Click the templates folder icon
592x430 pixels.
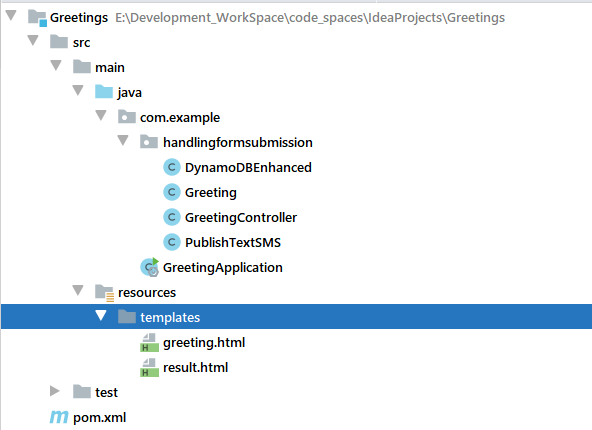point(126,316)
